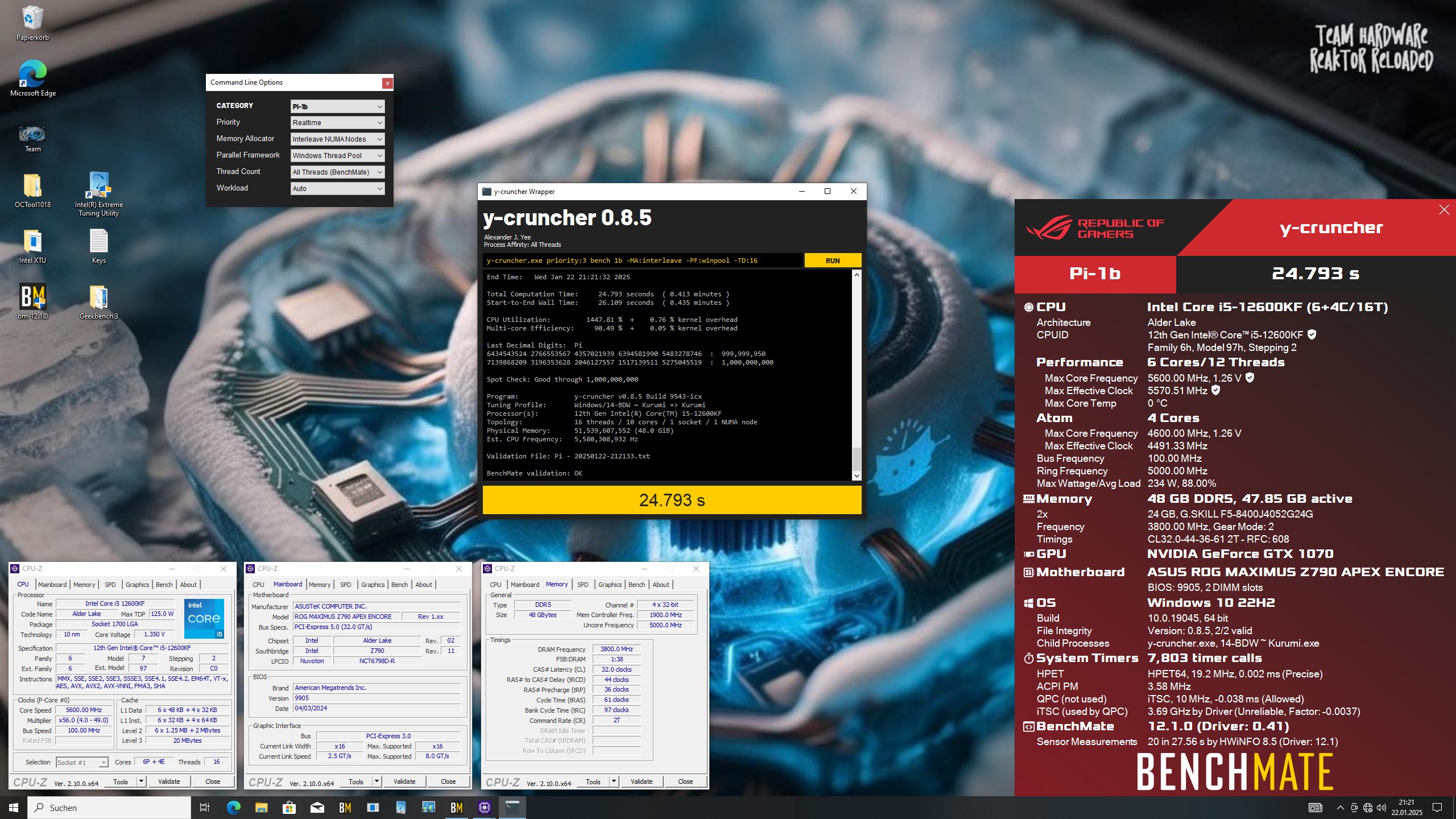Open the OCTool1018 folder icon
The image size is (1456, 819).
pos(32,191)
